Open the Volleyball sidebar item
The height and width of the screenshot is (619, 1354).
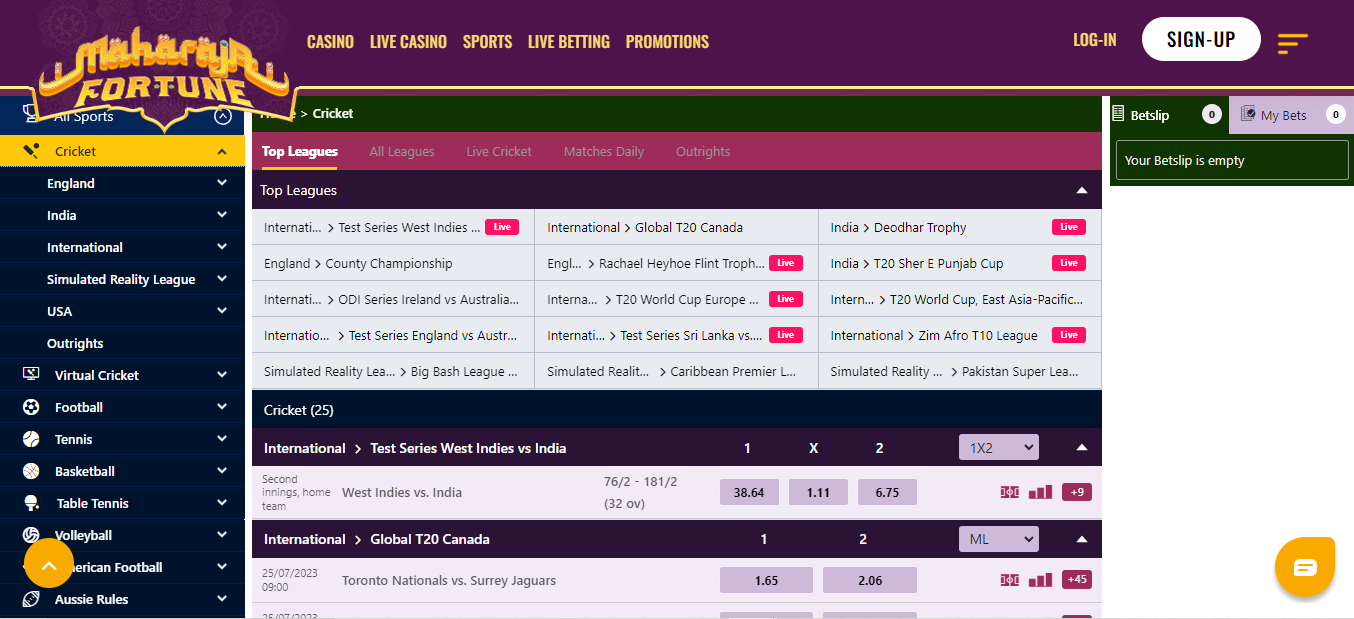(122, 535)
